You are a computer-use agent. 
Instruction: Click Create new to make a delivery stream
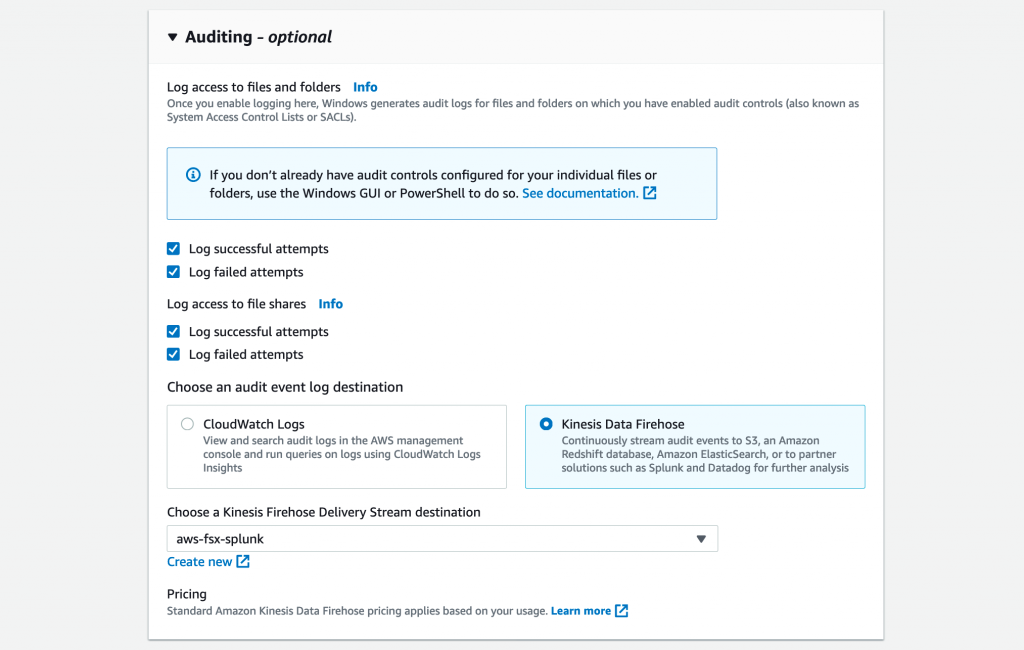coord(200,561)
